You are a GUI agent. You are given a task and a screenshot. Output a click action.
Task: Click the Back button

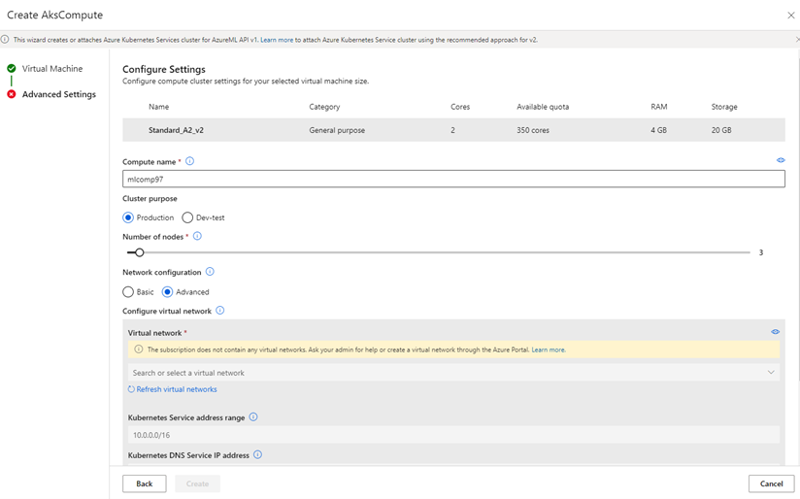144,483
